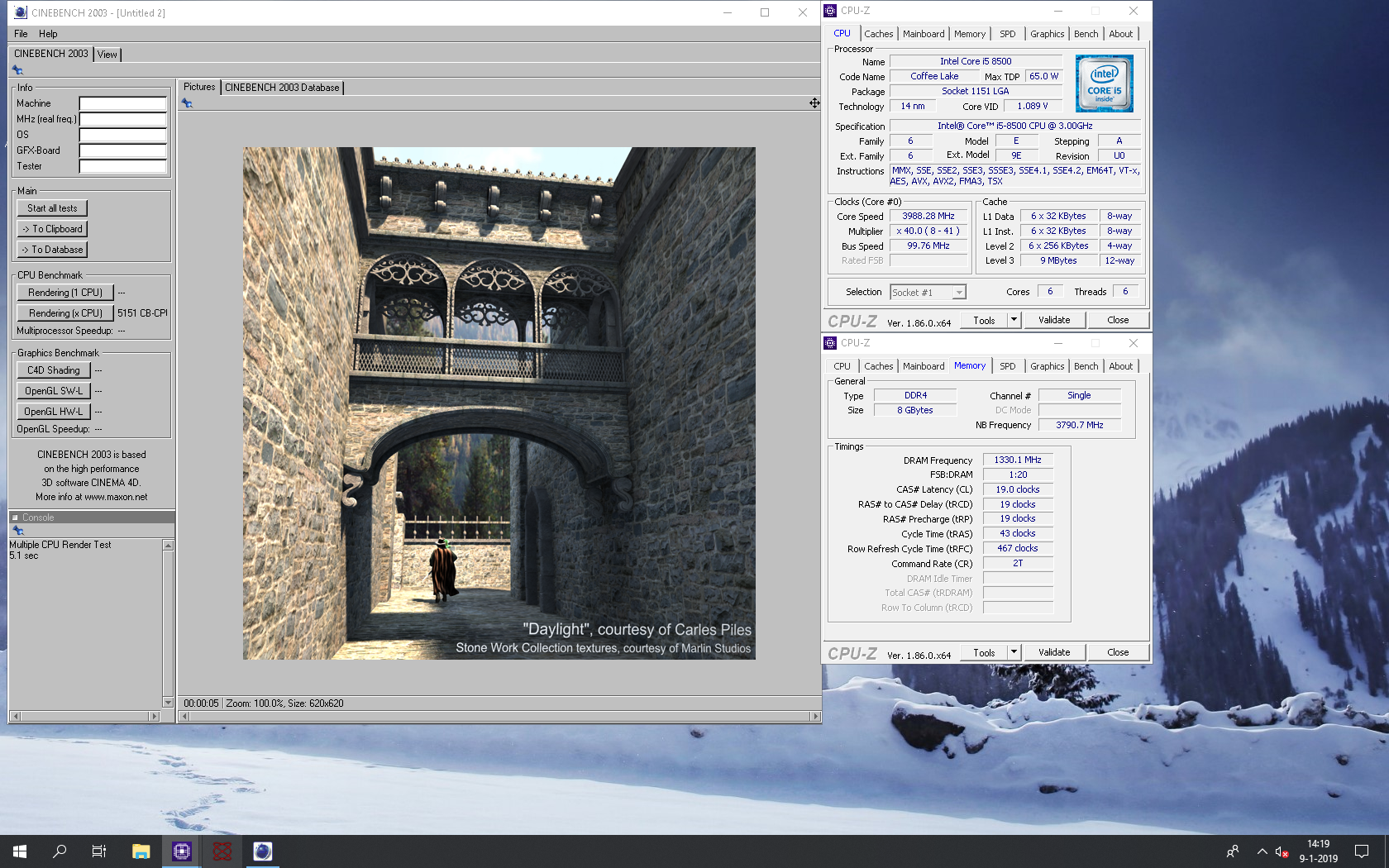Viewport: 1389px width, 868px height.
Task: Run the OpenGL SW-L test
Action: point(54,391)
